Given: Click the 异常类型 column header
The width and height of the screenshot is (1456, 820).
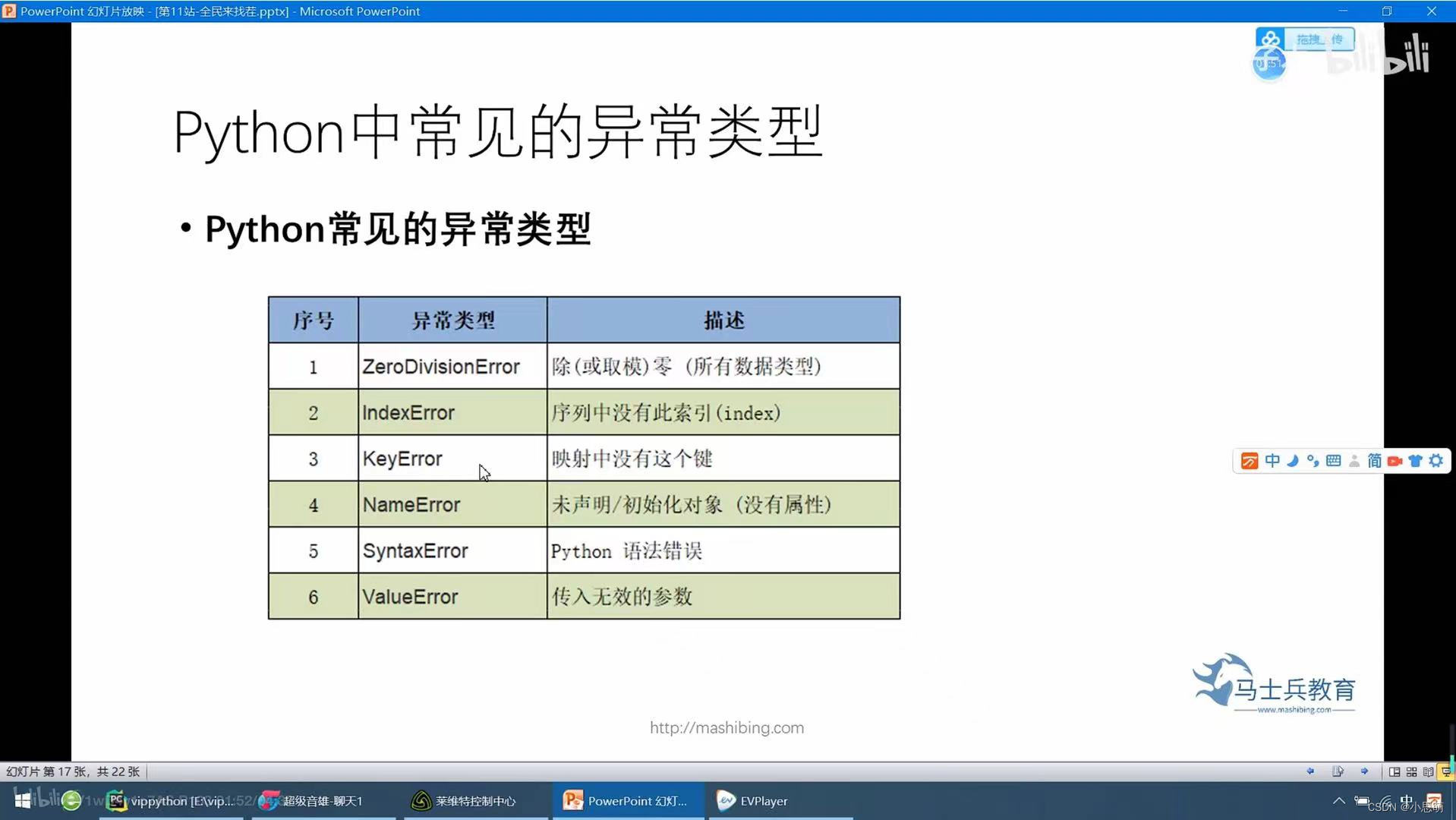Looking at the screenshot, I should [452, 320].
